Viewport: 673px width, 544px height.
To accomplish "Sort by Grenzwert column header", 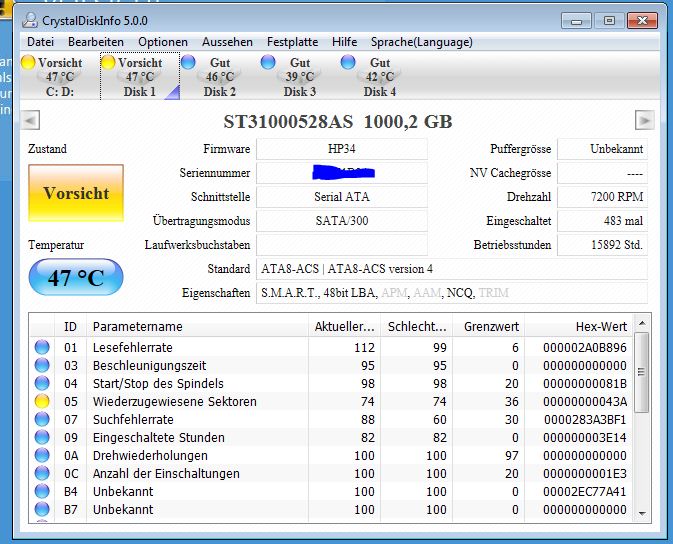I will (488, 326).
